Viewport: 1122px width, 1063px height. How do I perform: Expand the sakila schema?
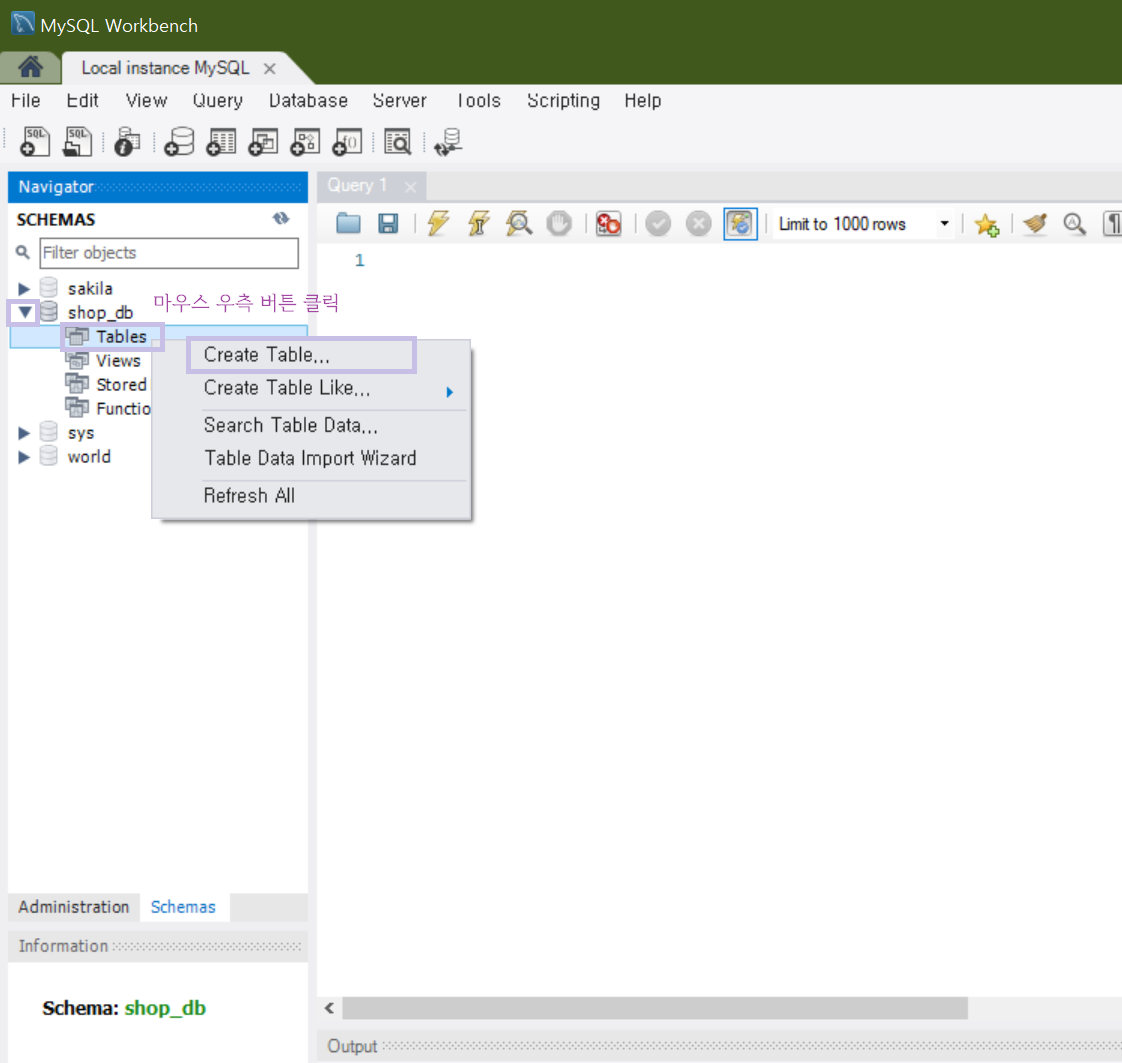(x=24, y=288)
